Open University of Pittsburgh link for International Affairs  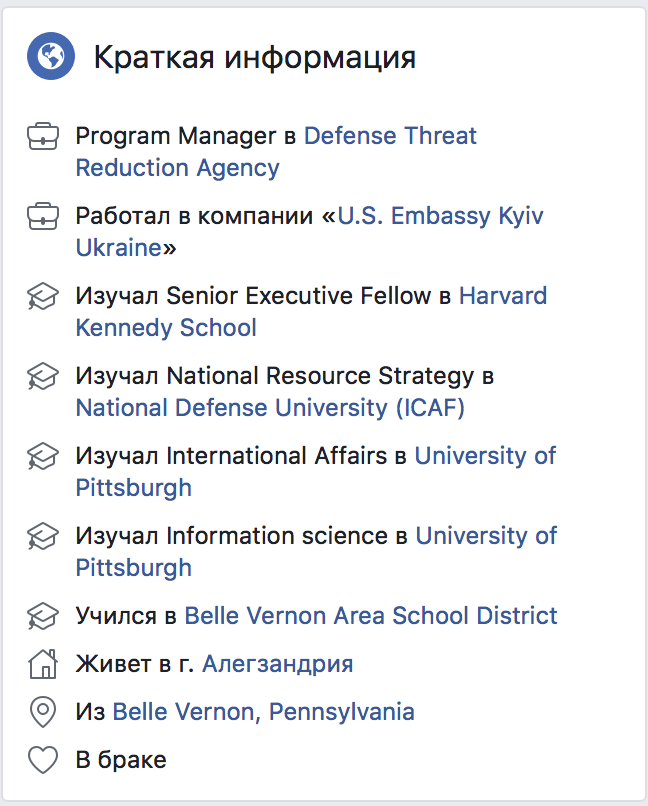(x=485, y=456)
